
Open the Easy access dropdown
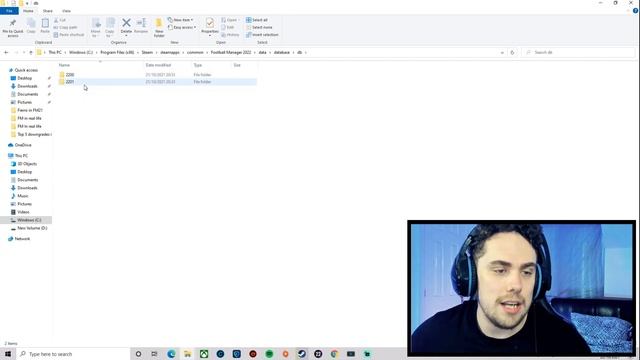[182, 27]
